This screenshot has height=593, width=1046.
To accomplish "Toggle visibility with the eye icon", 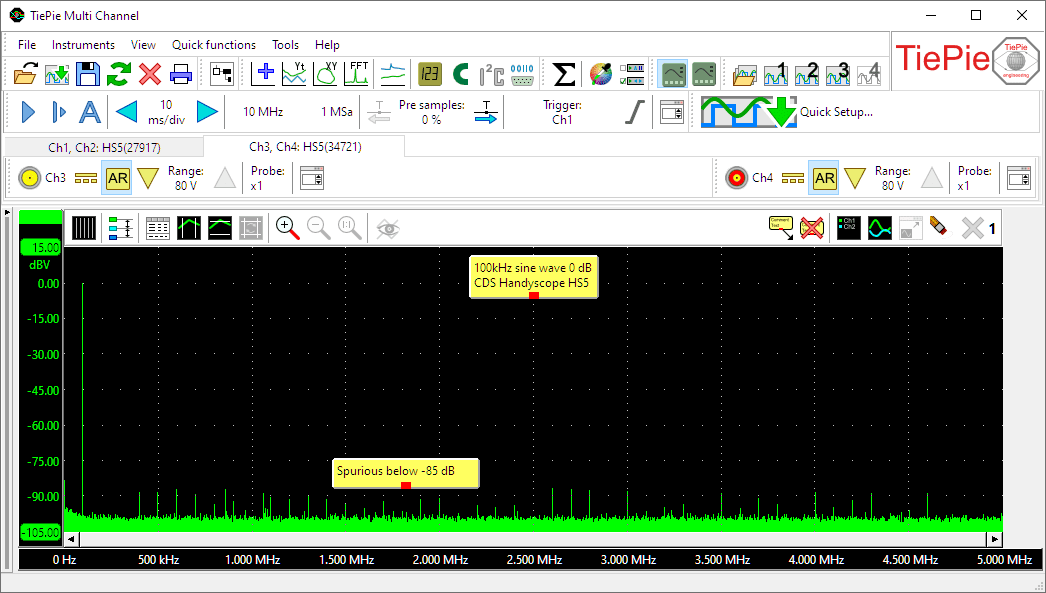I will (388, 228).
